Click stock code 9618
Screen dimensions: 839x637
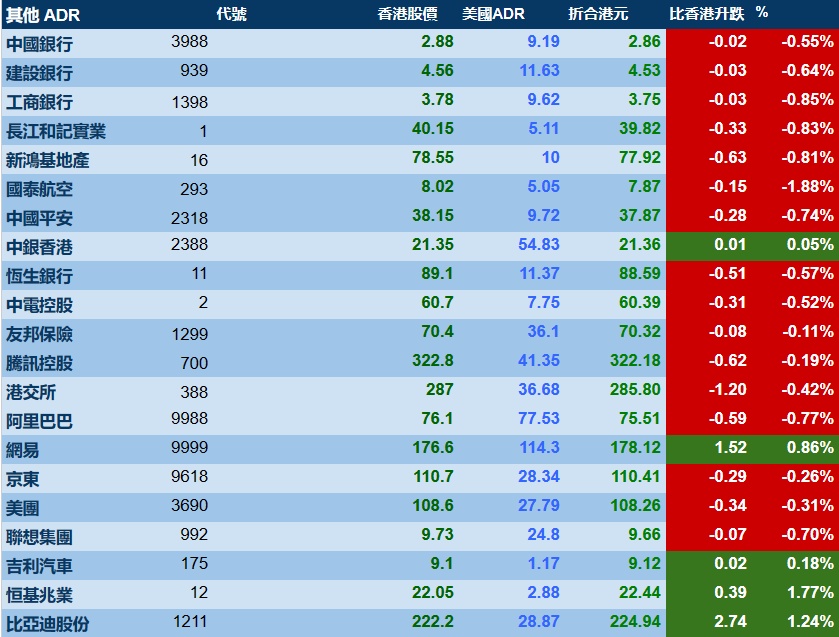(x=189, y=476)
